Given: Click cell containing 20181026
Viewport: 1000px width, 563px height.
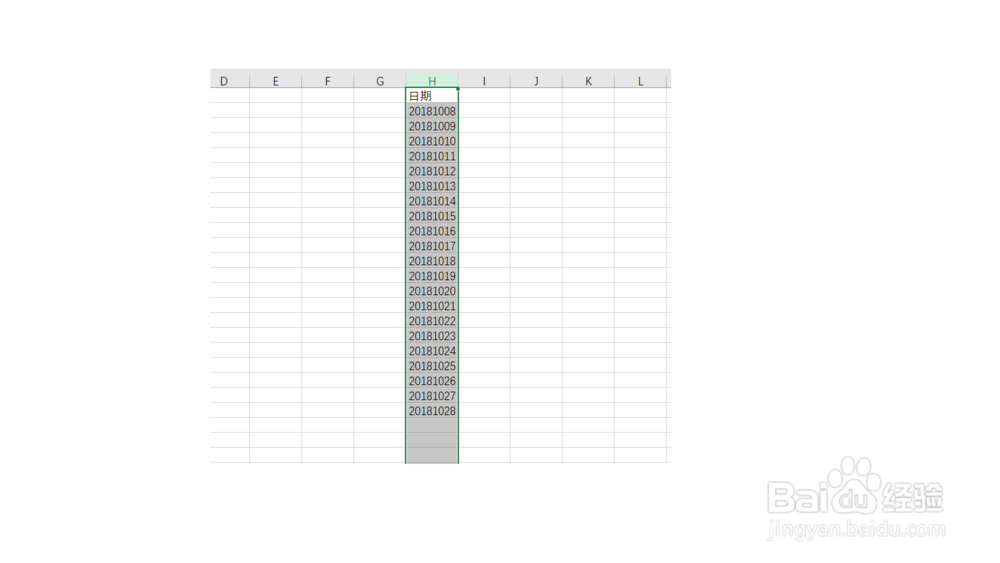Looking at the screenshot, I should click(x=432, y=381).
